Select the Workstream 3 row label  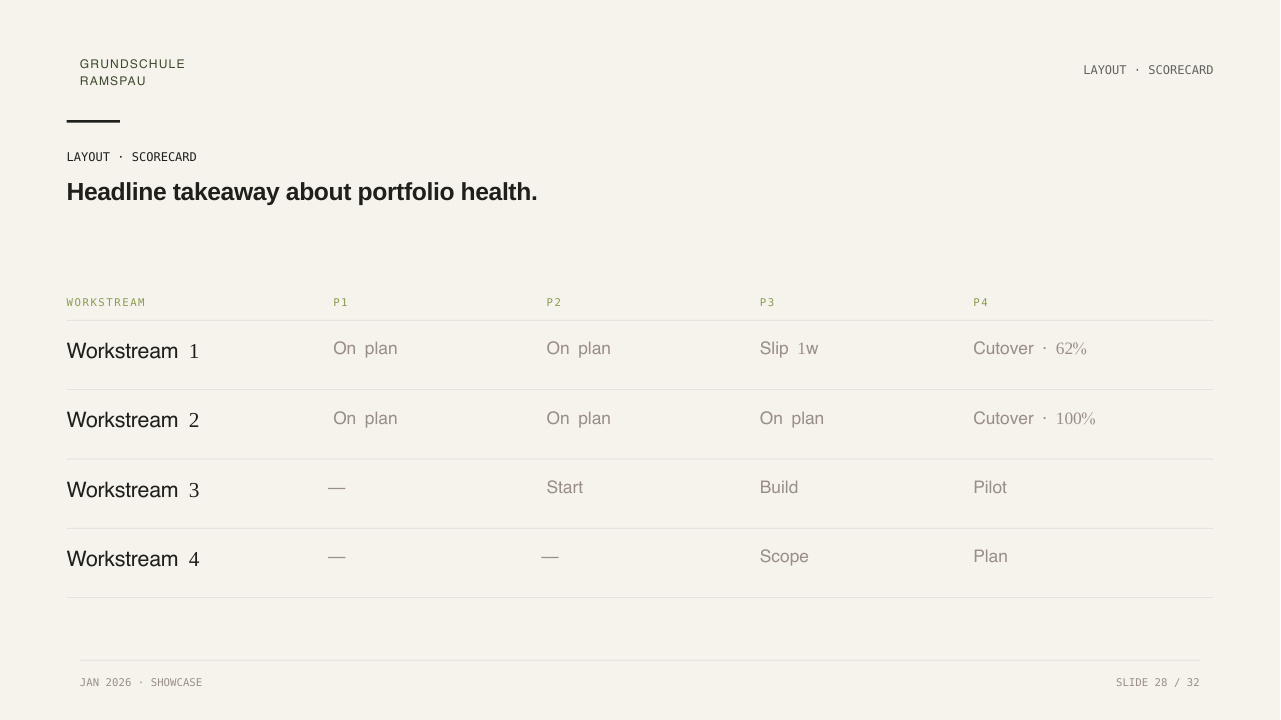pos(133,490)
